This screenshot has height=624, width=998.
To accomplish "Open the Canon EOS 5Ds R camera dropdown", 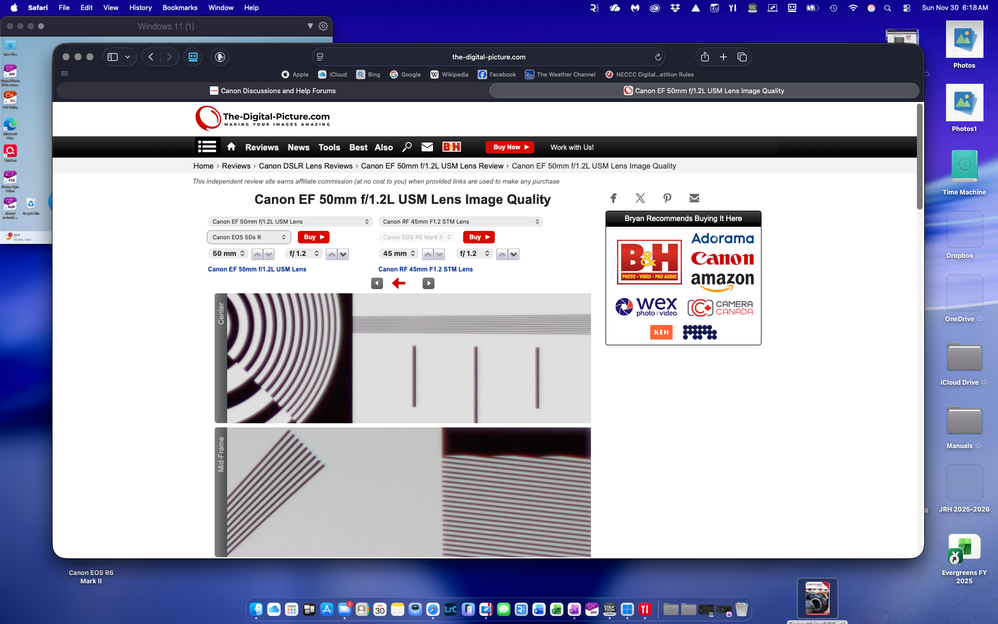I will point(248,237).
